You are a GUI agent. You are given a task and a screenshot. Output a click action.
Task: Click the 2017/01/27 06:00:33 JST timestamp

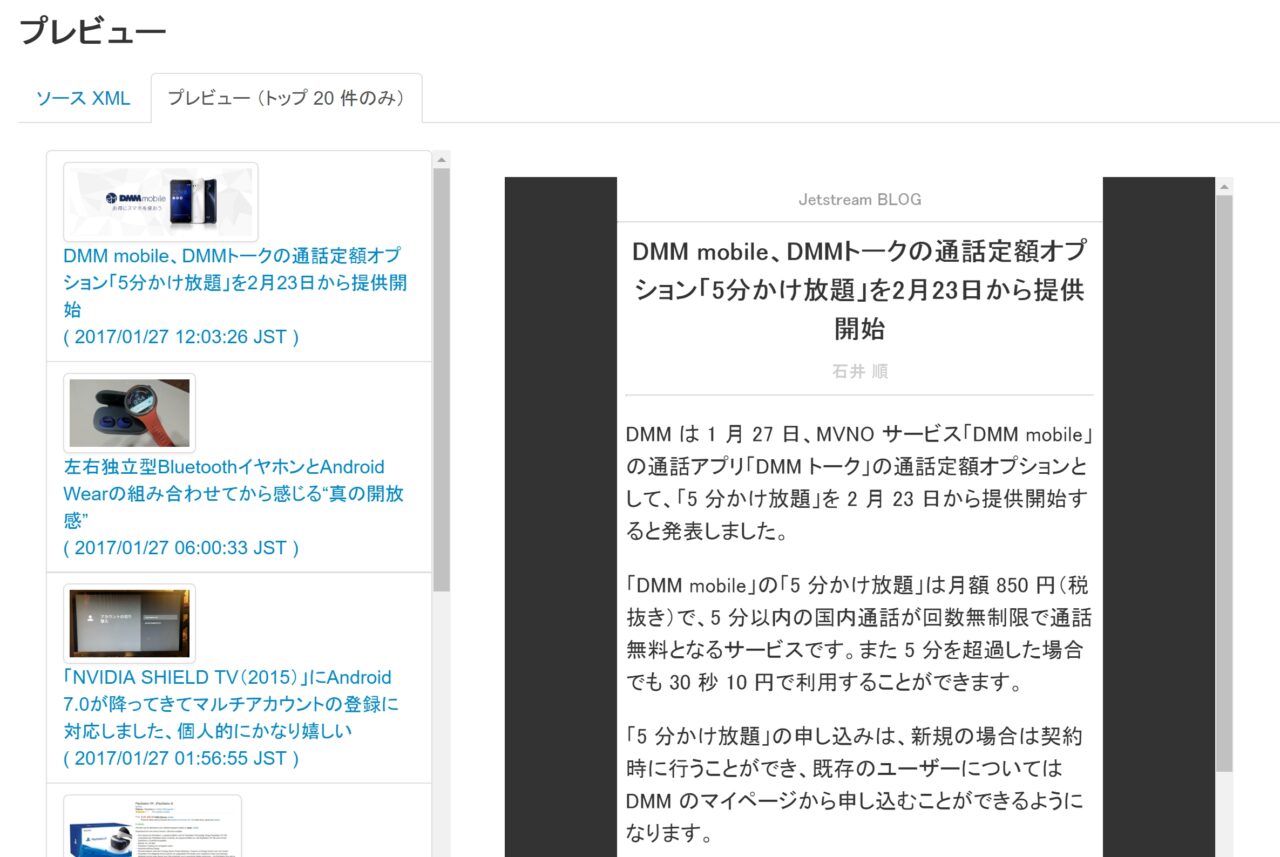pos(181,548)
